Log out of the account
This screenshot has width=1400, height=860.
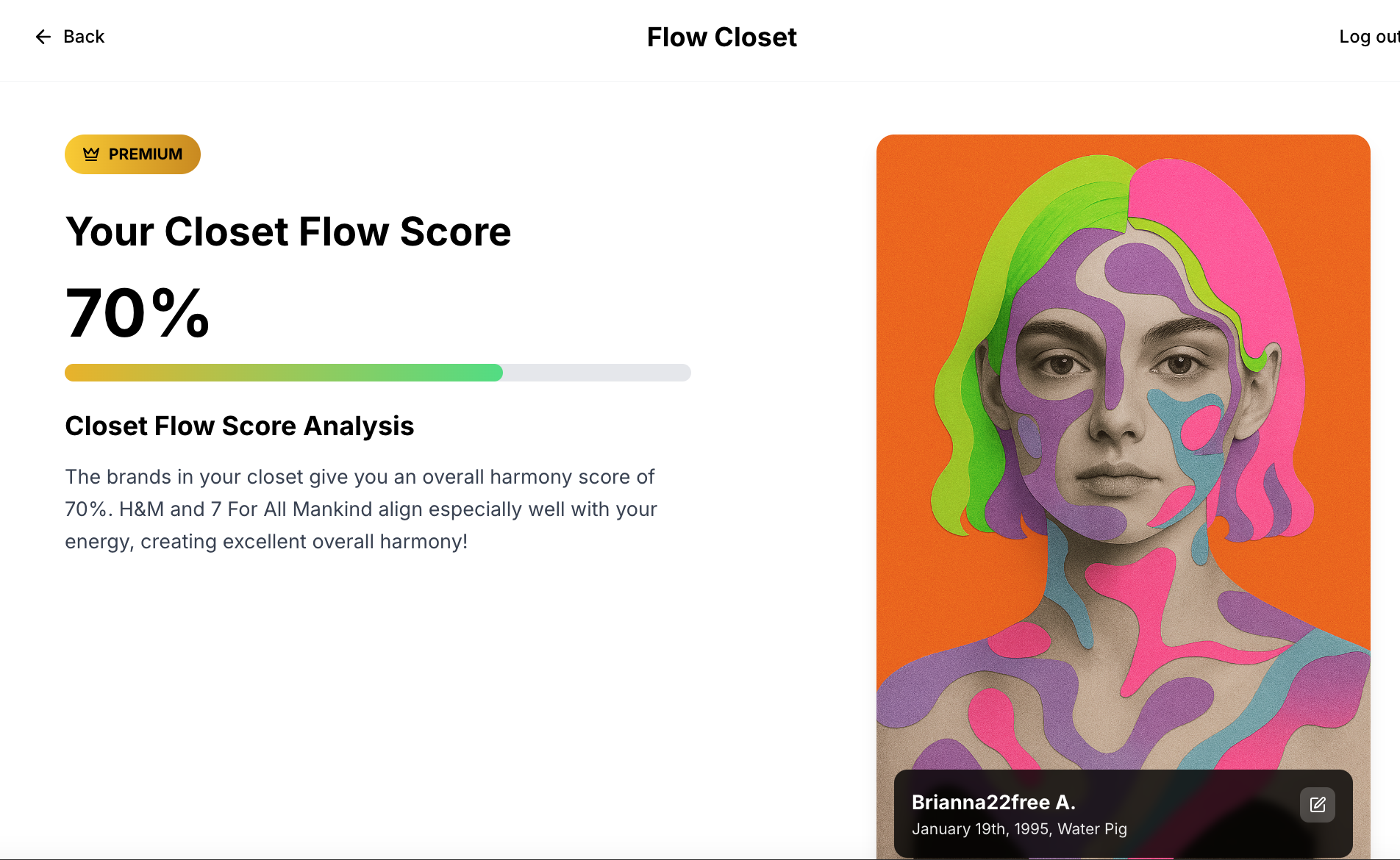(x=1368, y=37)
